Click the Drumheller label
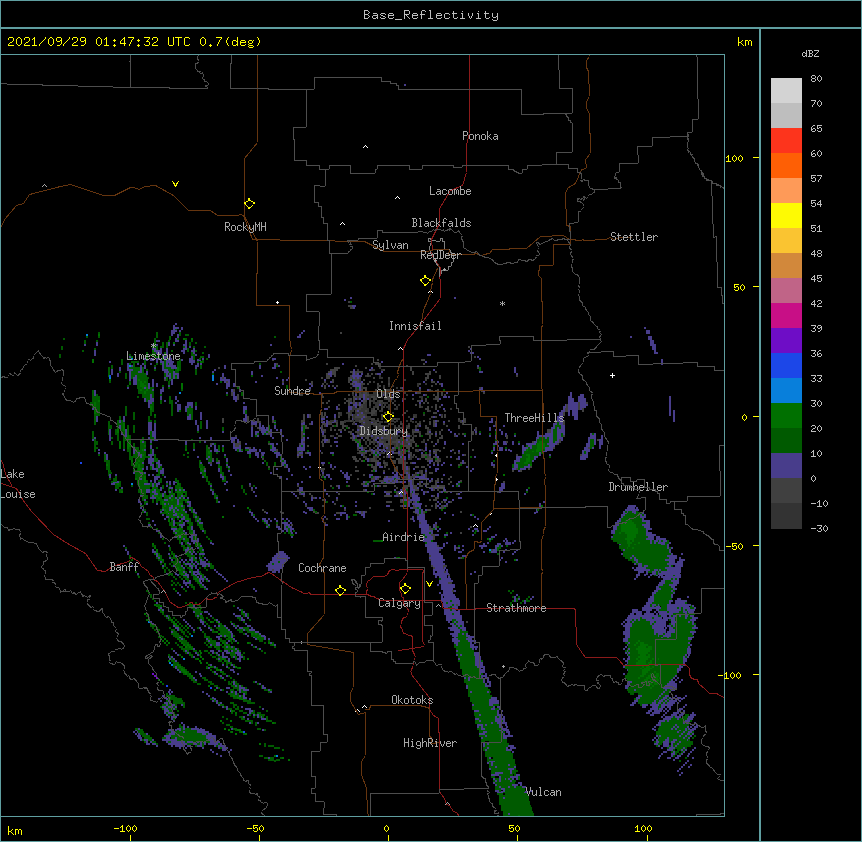The width and height of the screenshot is (862, 842). (x=638, y=487)
